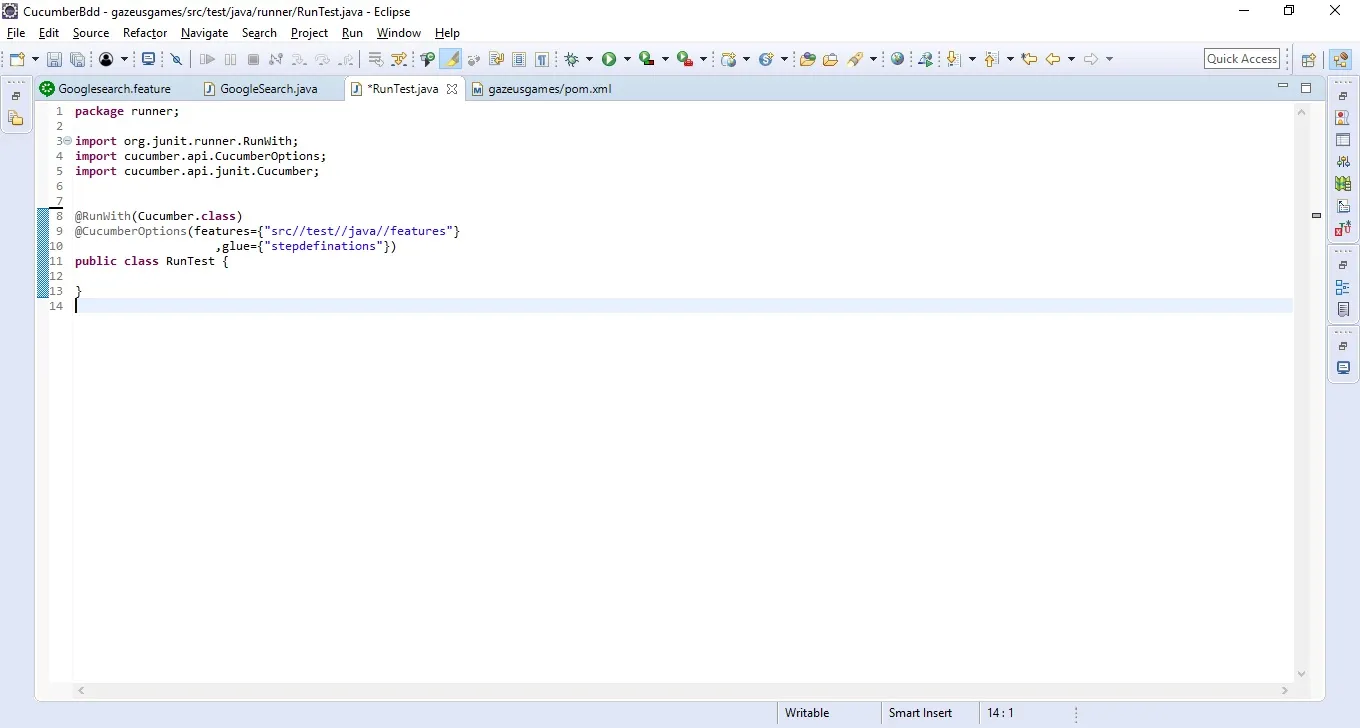The height and width of the screenshot is (728, 1360).
Task: Open the monitor-shaped console icon in toolbar
Action: (x=148, y=59)
